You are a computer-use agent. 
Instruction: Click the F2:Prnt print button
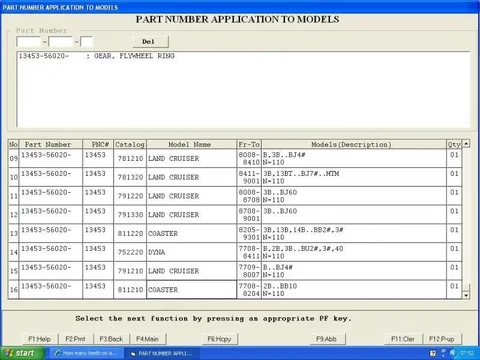pos(75,339)
